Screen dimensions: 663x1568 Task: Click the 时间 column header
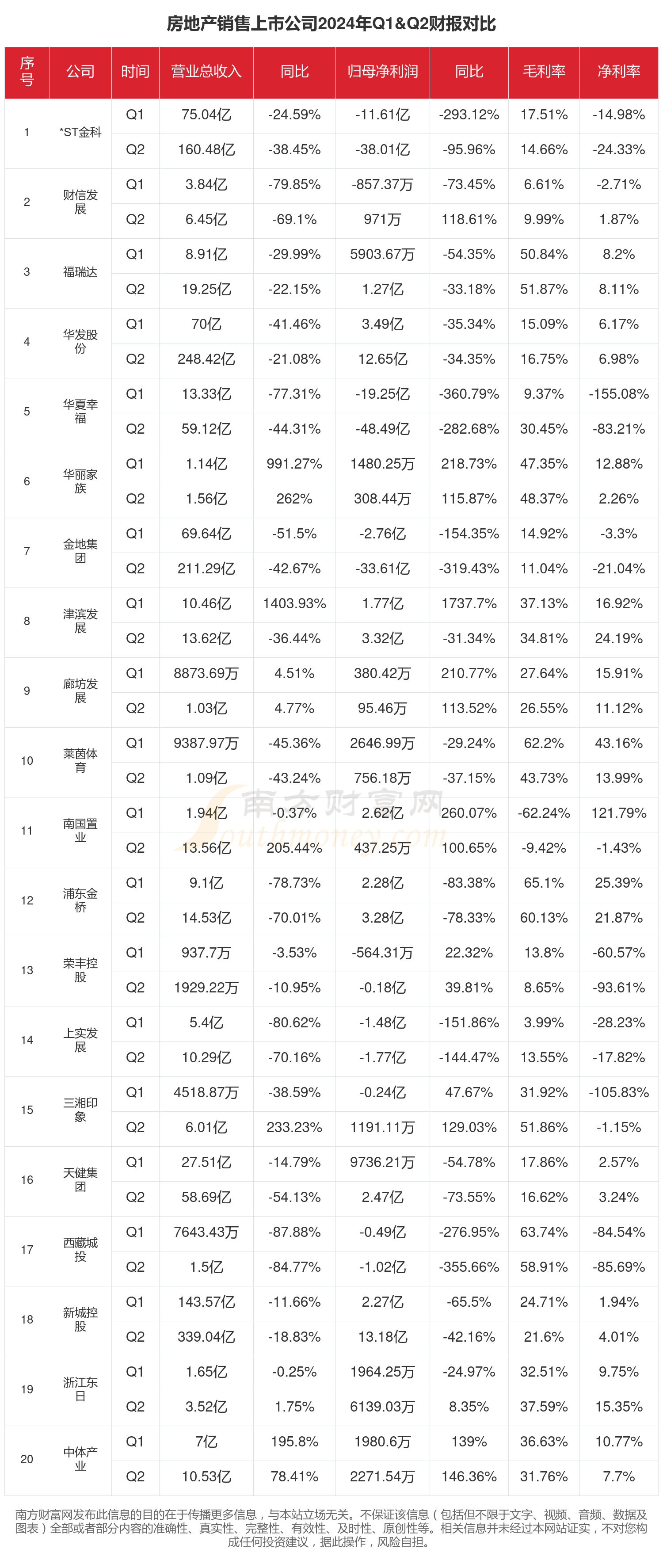tap(135, 72)
